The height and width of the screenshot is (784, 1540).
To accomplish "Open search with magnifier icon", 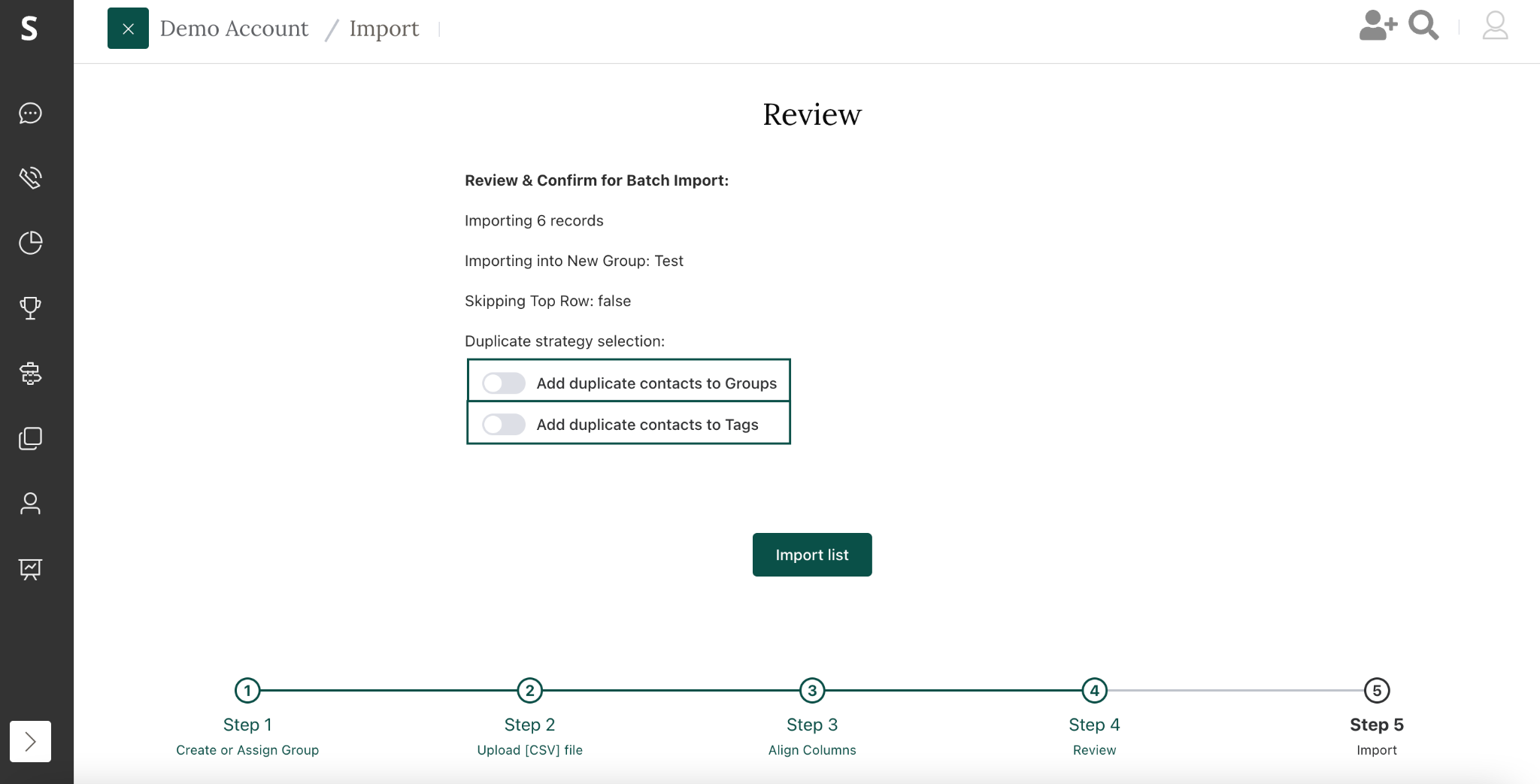I will pos(1423,26).
